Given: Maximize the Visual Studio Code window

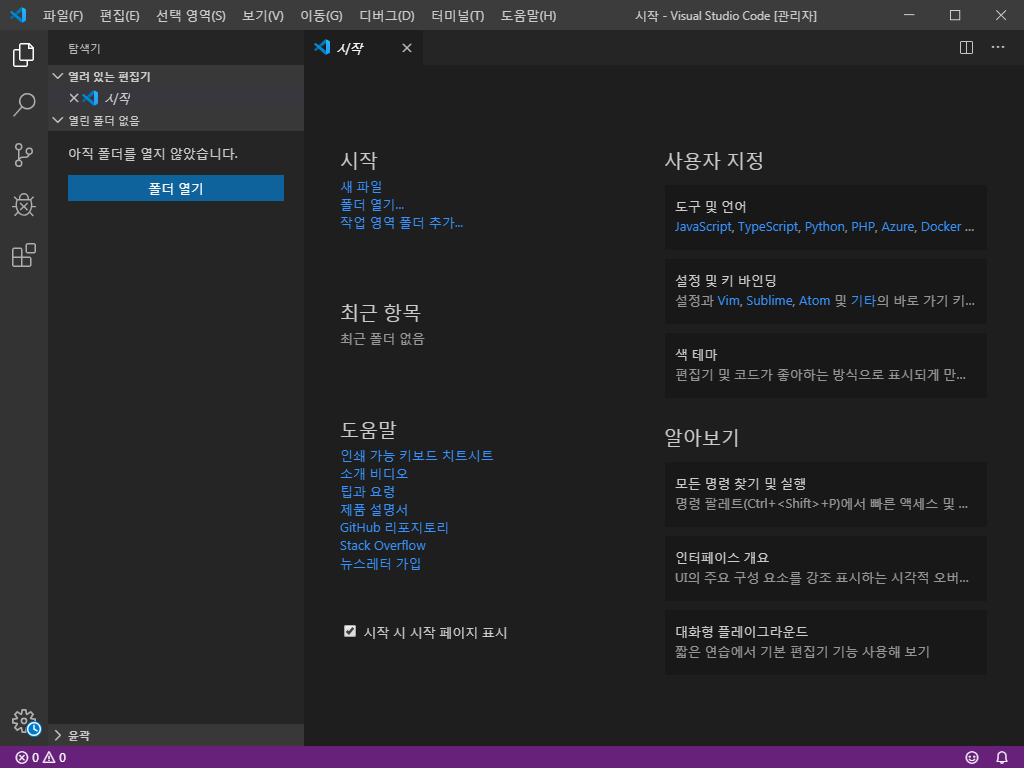Looking at the screenshot, I should point(955,15).
